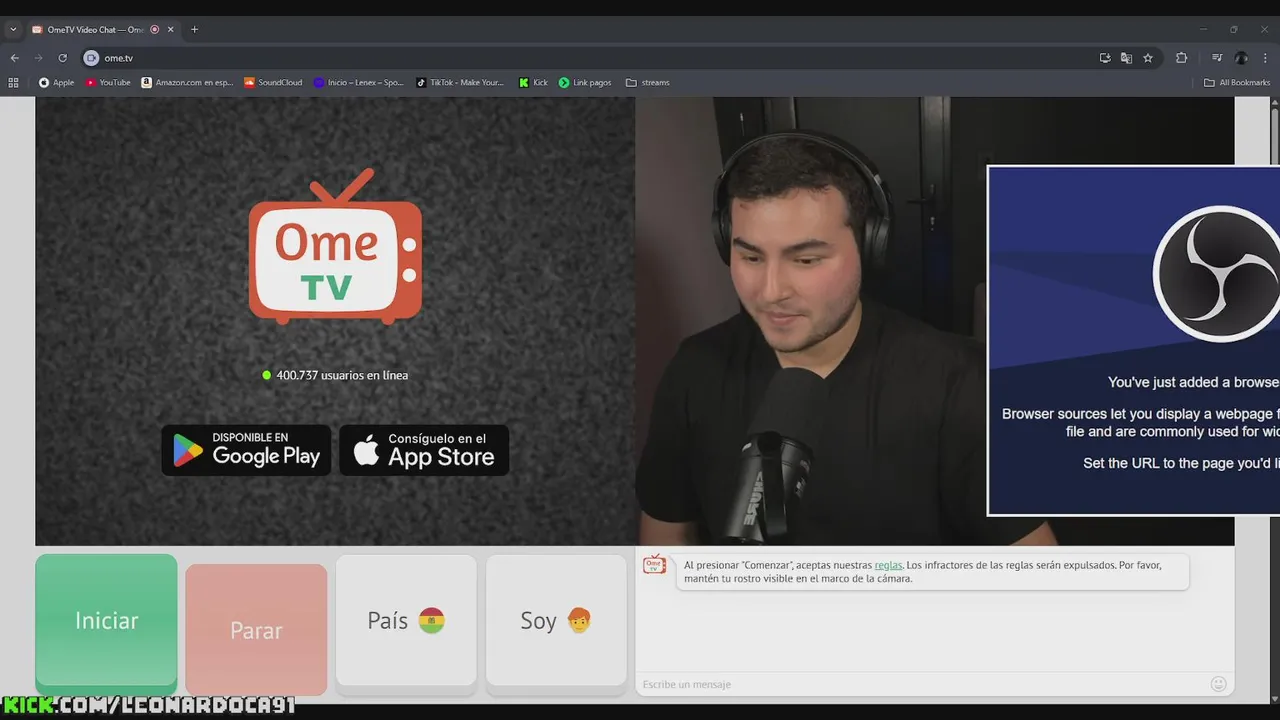Open the Amazon.com en español bookmark
The height and width of the screenshot is (720, 1280).
pyautogui.click(x=187, y=83)
